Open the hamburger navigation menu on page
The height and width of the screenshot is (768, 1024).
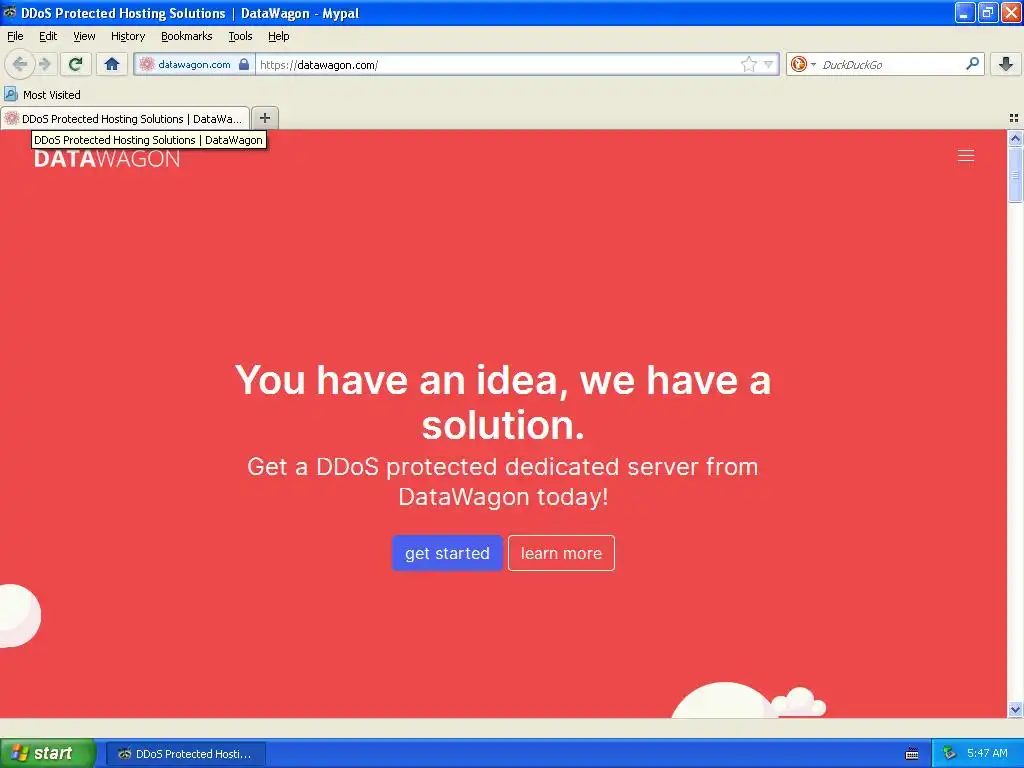(965, 155)
